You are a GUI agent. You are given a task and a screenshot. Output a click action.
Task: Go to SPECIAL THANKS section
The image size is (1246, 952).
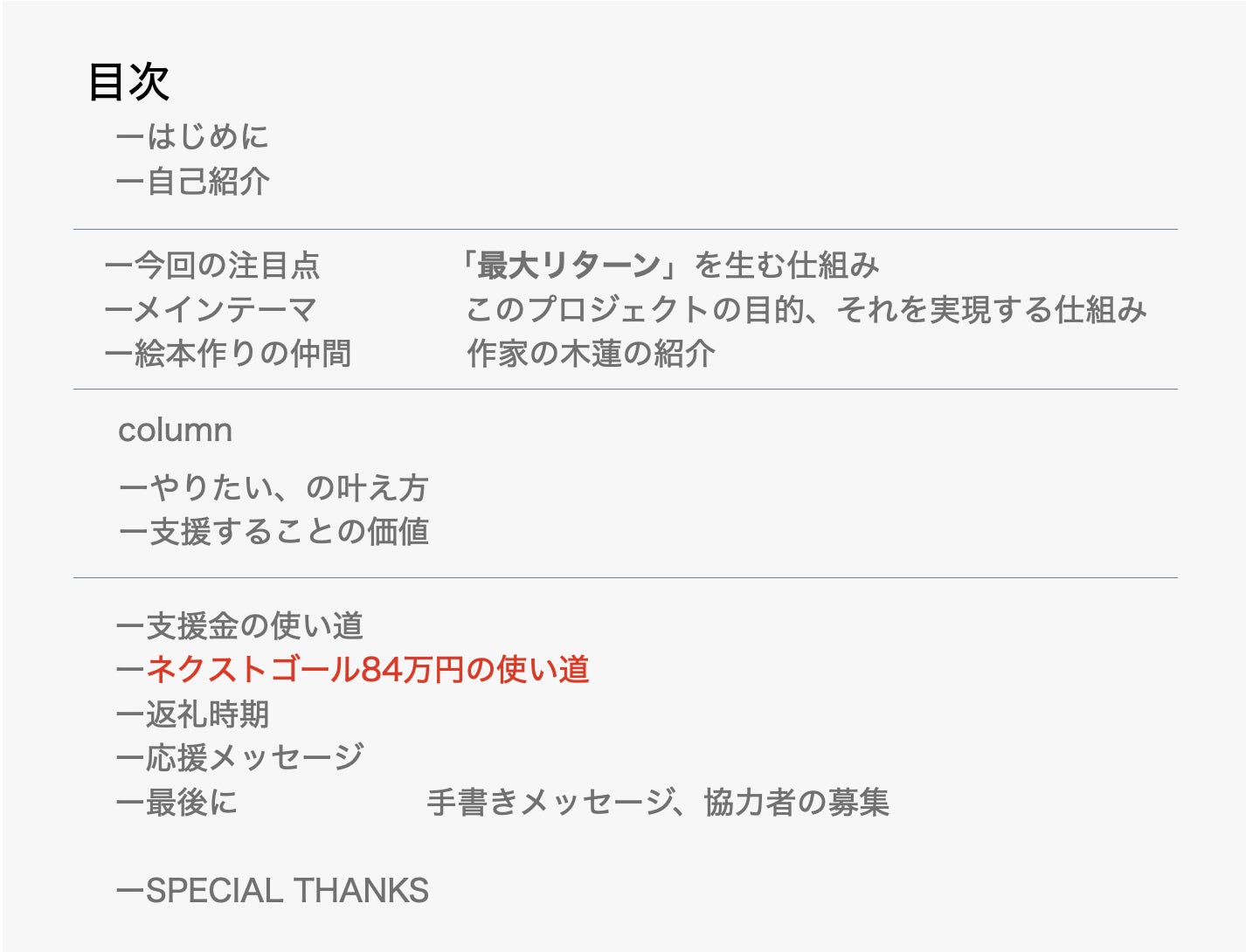click(273, 891)
